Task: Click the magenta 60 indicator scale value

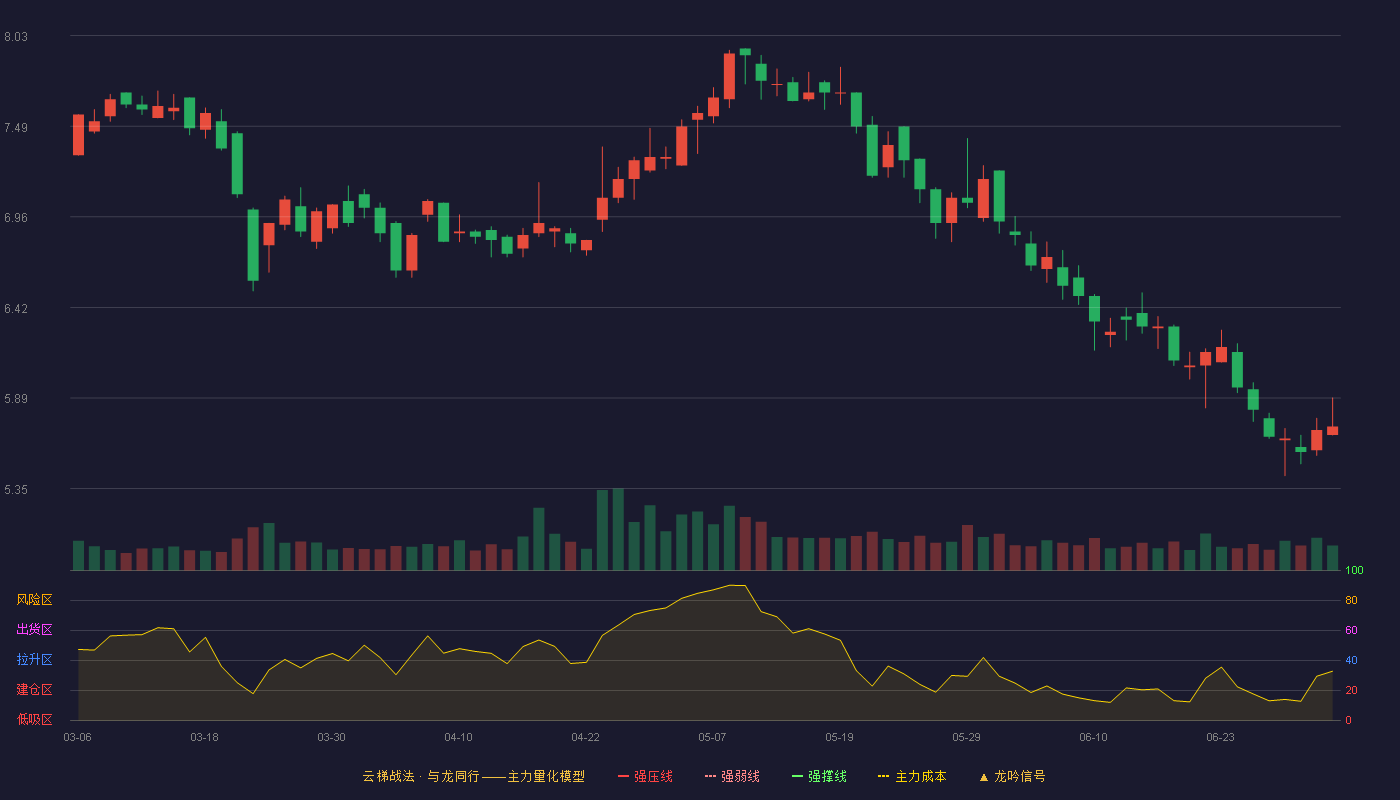Action: 1351,631
